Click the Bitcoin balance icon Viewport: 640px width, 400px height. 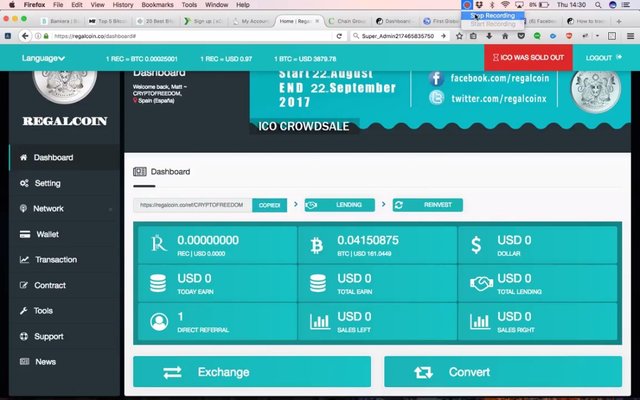point(317,245)
